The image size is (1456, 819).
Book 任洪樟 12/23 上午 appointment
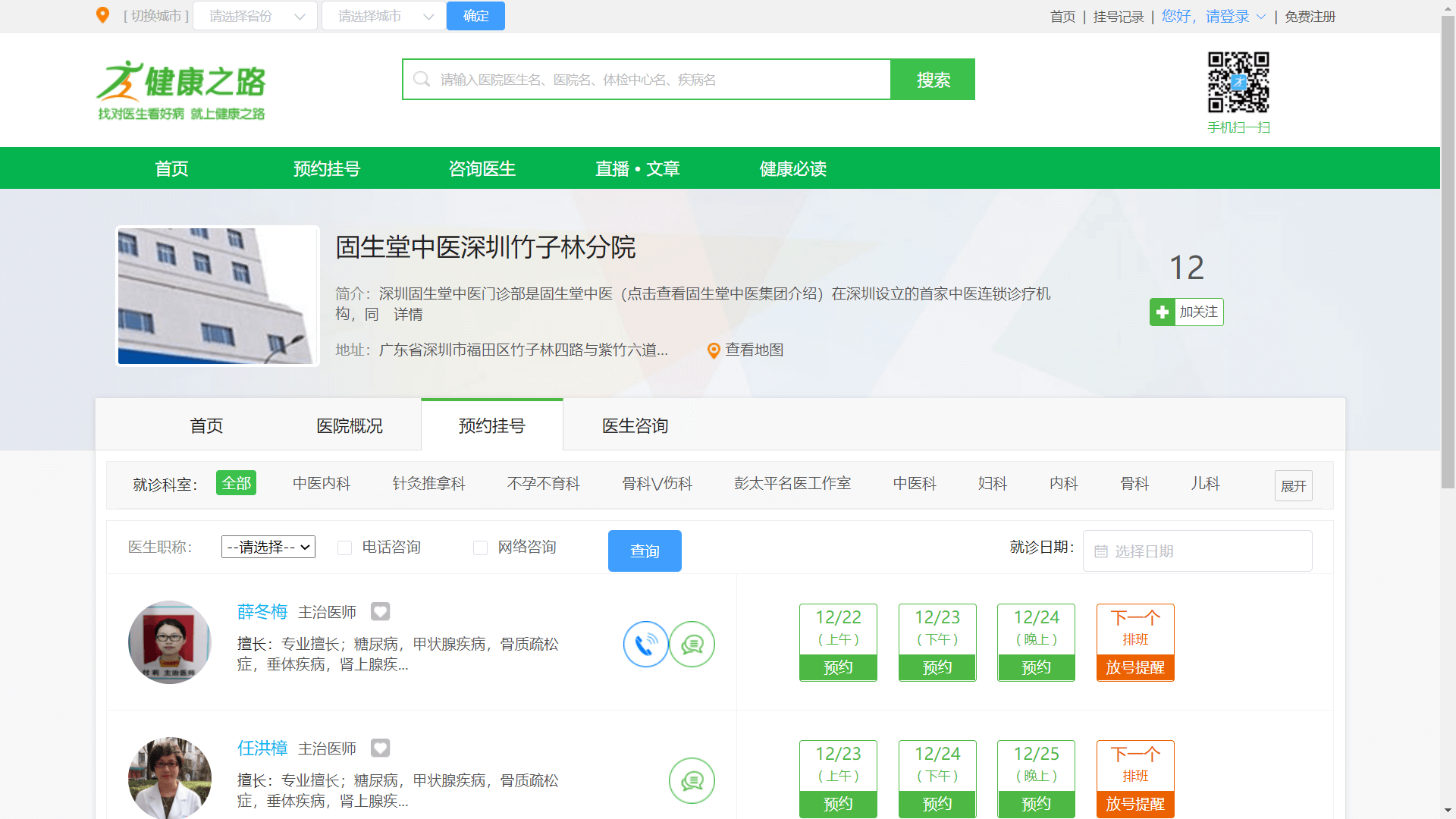pos(838,804)
